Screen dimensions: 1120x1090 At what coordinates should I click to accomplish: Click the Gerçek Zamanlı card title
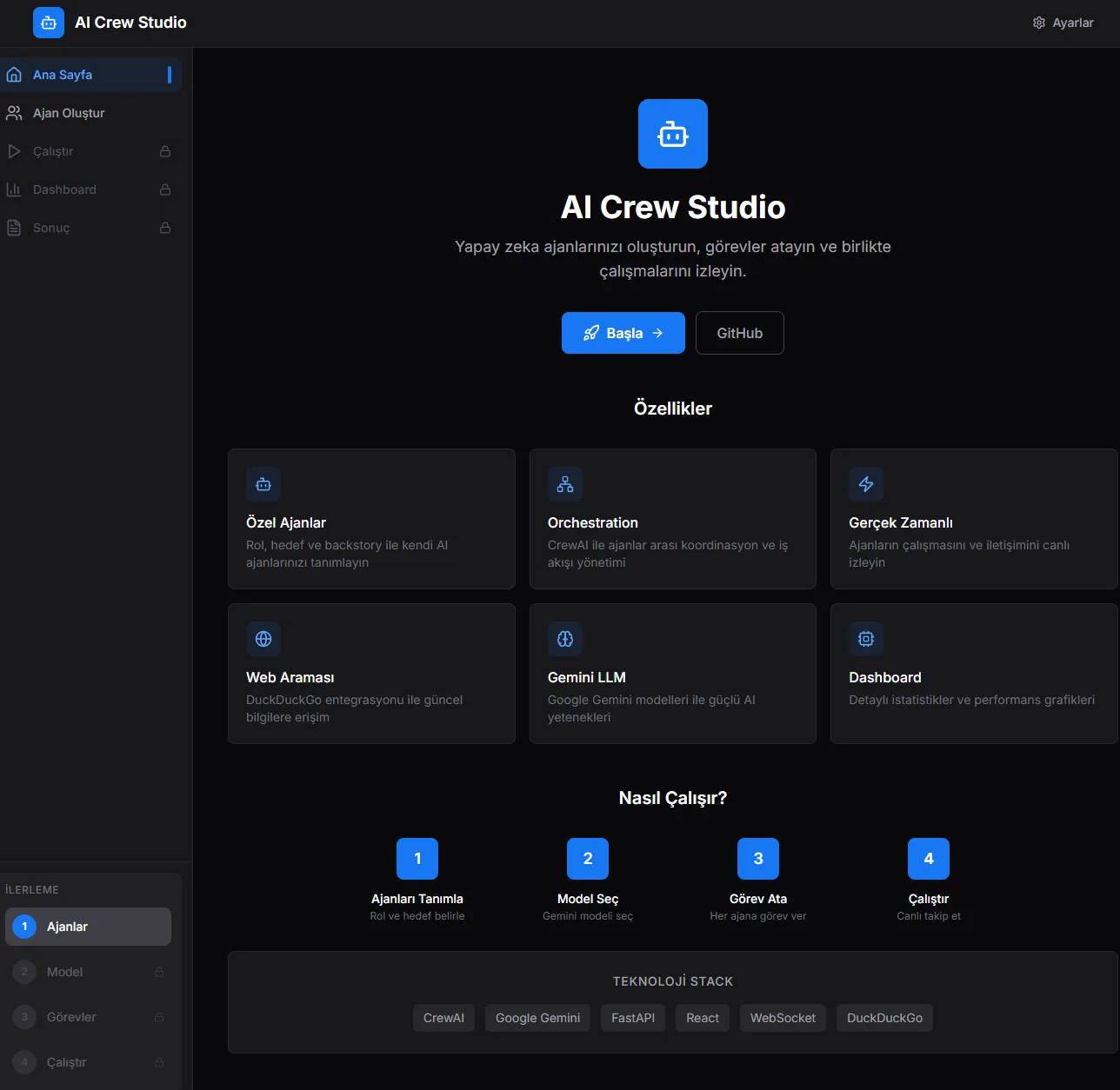901,522
